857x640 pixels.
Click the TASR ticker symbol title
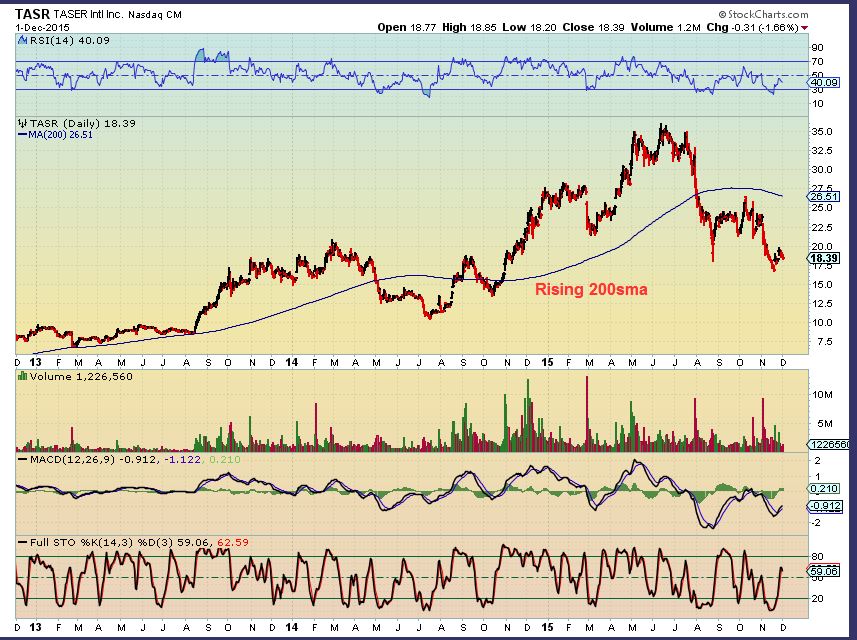point(32,14)
